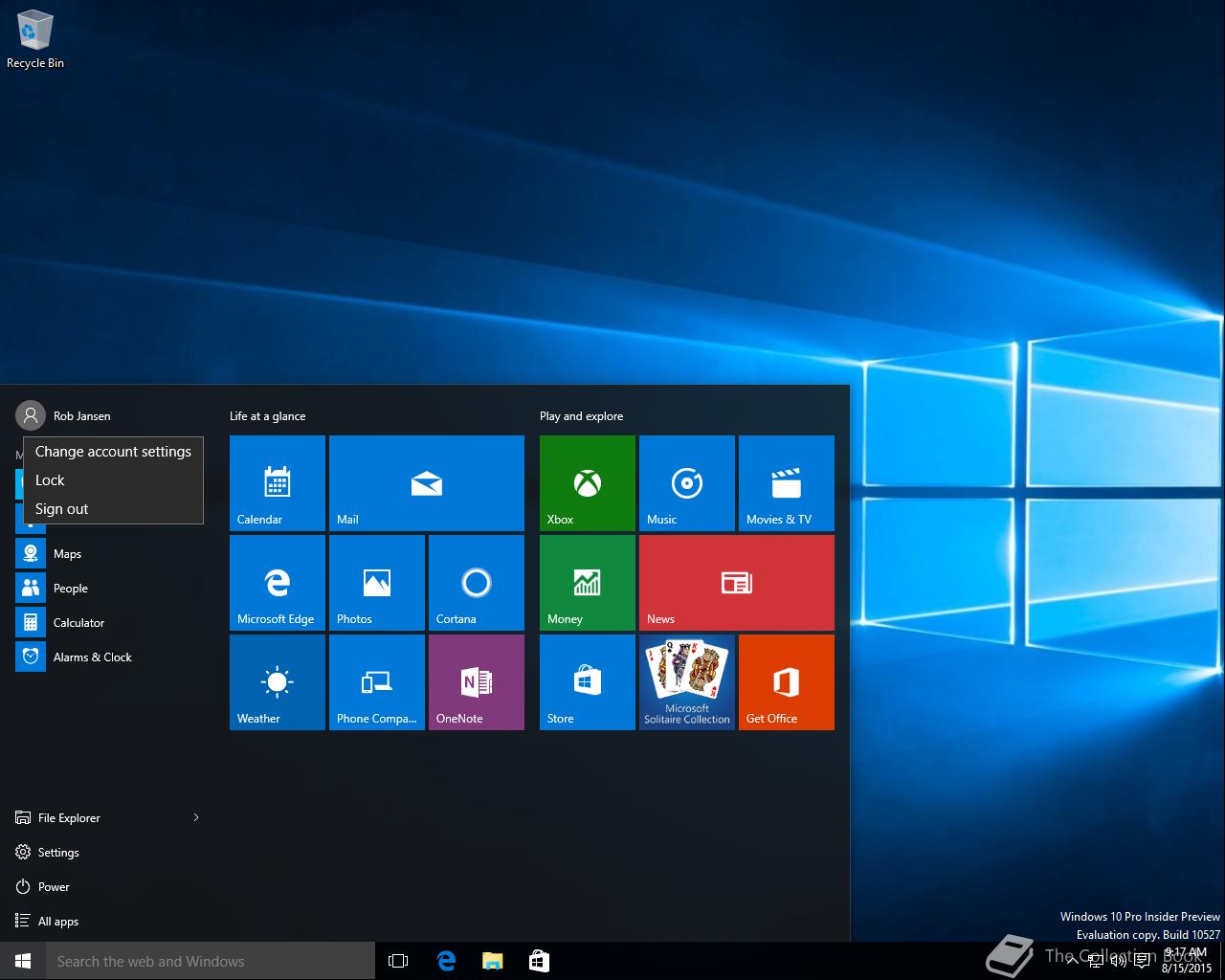The width and height of the screenshot is (1225, 980).
Task: Open People from the app list
Action: 109,589
